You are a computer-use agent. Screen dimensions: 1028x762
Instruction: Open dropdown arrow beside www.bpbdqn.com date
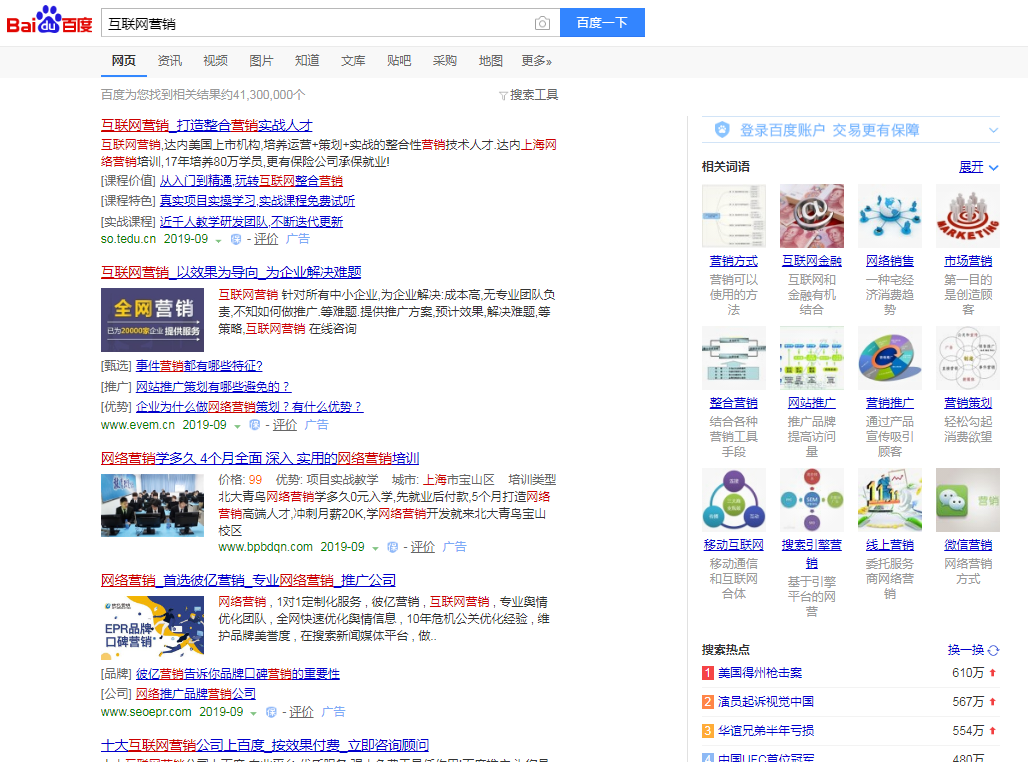point(375,548)
